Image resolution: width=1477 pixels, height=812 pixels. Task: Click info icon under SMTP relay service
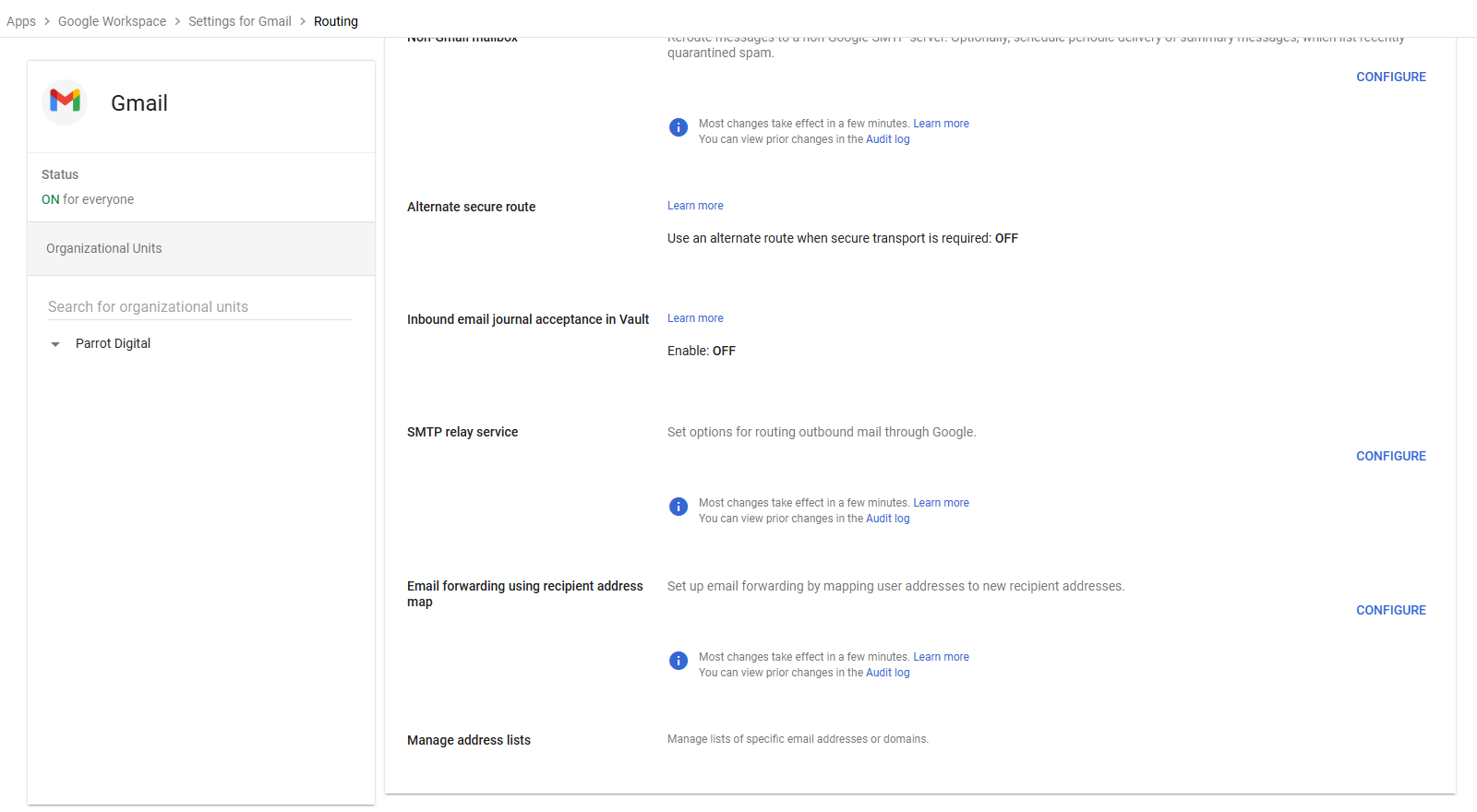pyautogui.click(x=678, y=507)
